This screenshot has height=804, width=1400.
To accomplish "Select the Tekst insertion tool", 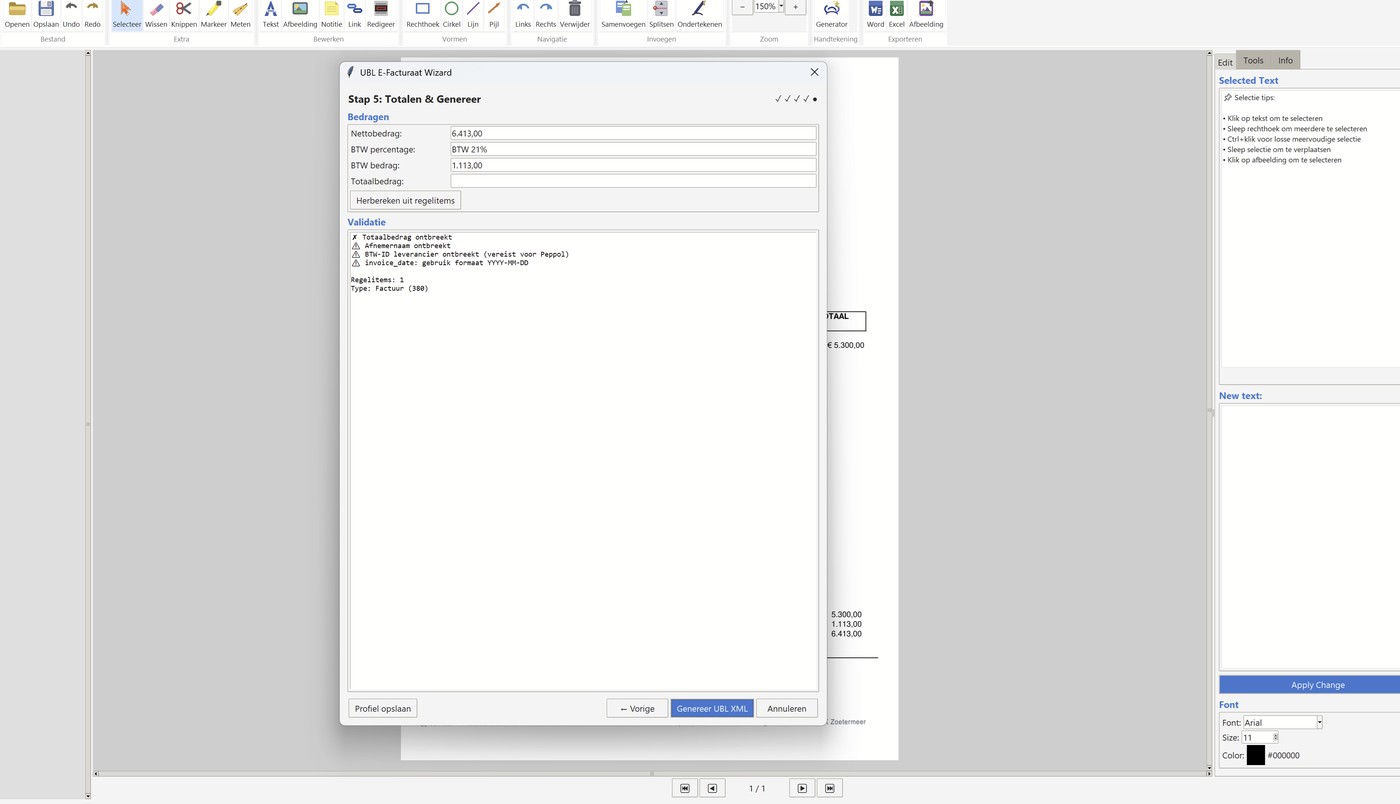I will coord(270,14).
